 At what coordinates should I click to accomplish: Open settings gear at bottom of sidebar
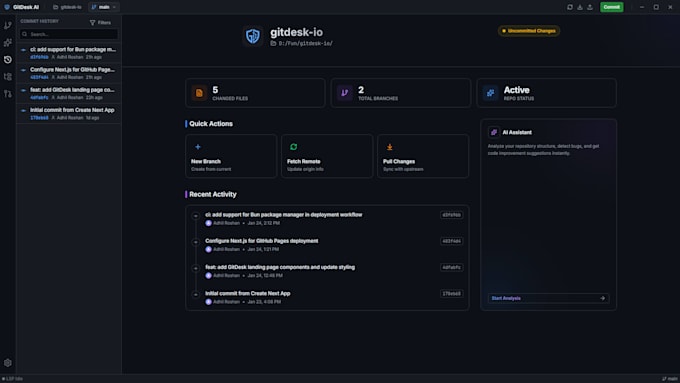[8, 363]
